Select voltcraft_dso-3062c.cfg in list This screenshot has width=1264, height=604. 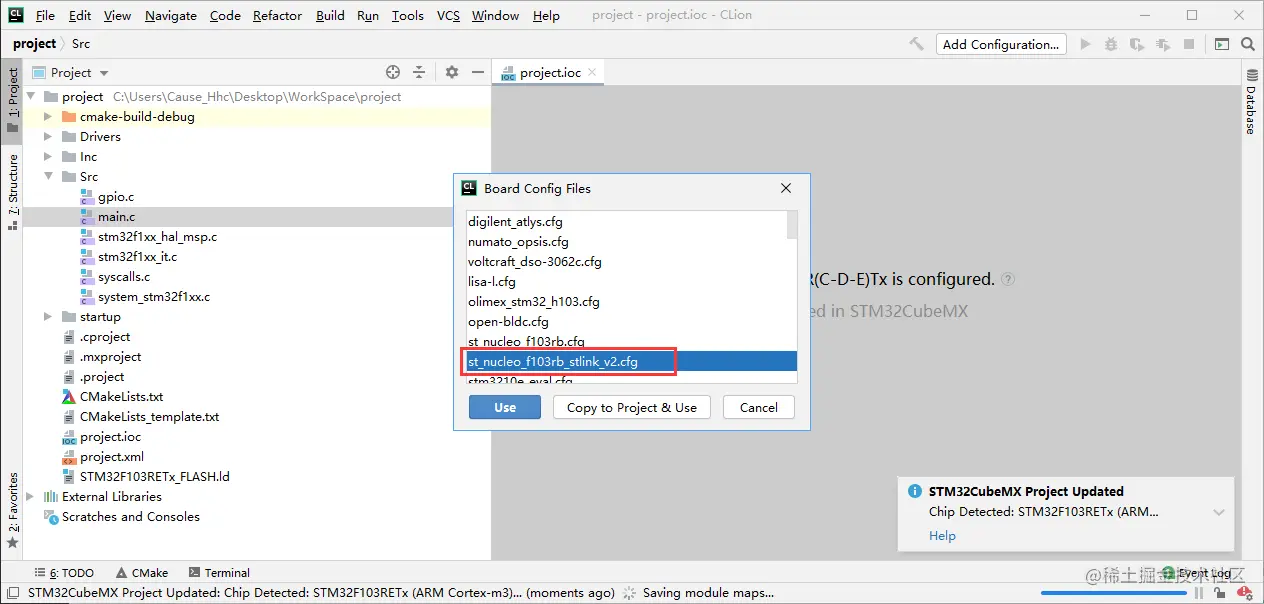(x=626, y=262)
